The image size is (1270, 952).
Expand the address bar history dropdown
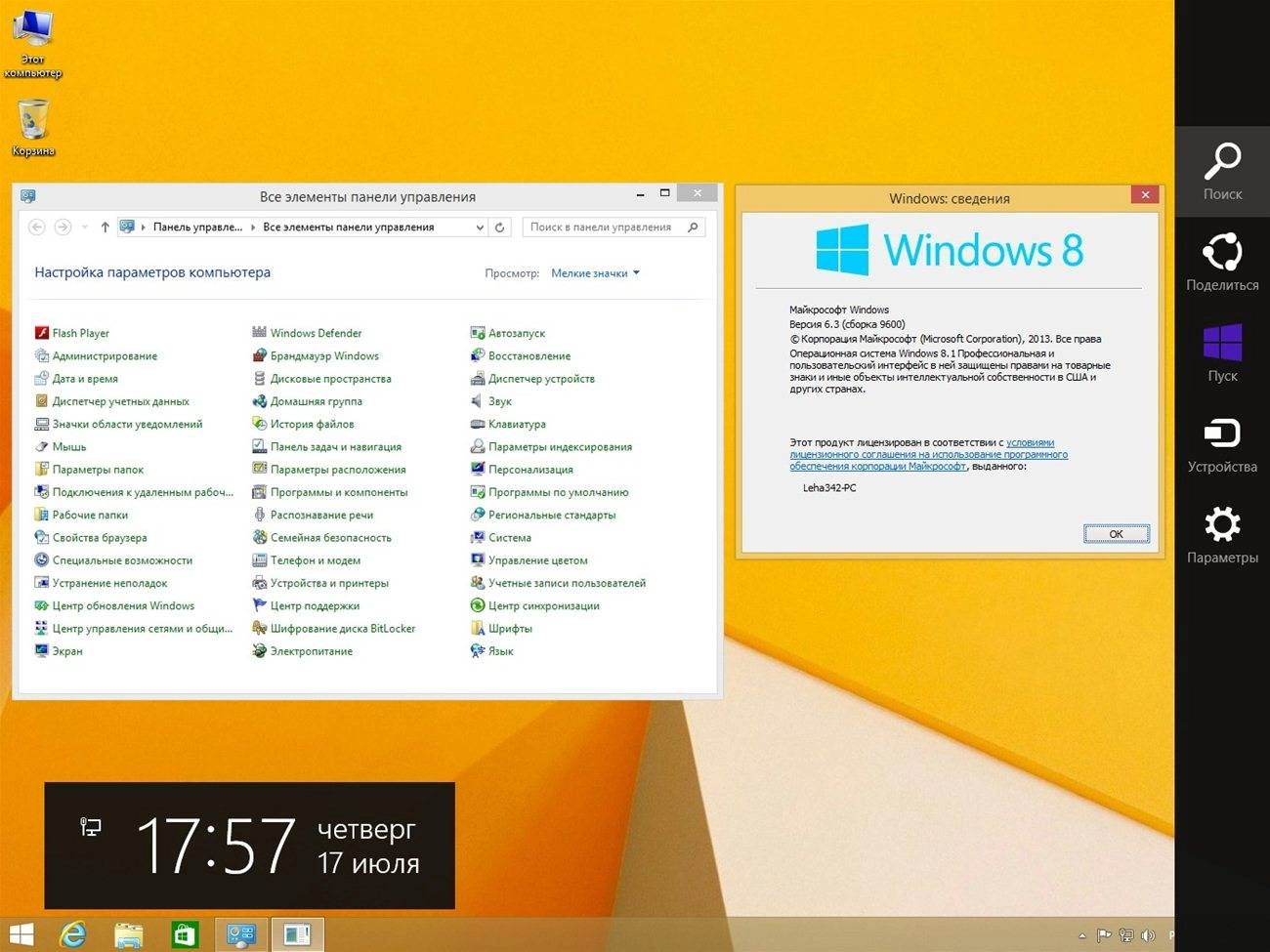[480, 227]
